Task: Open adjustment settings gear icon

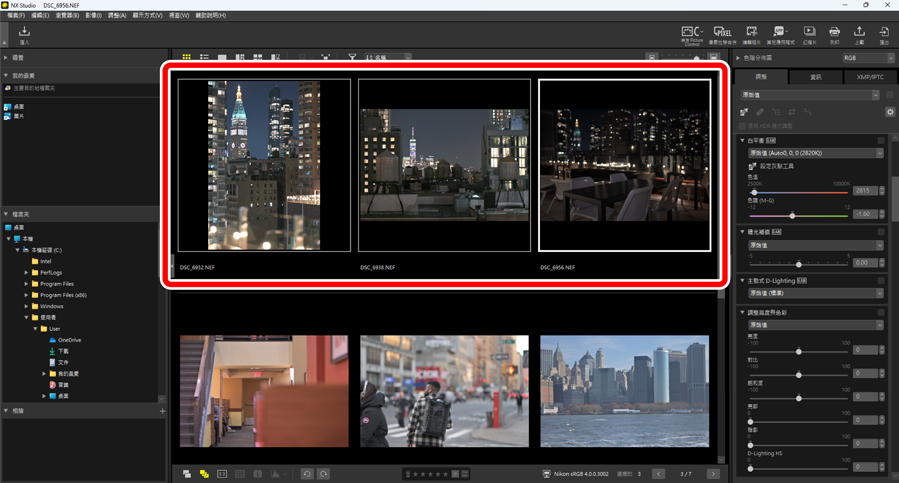Action: [890, 112]
